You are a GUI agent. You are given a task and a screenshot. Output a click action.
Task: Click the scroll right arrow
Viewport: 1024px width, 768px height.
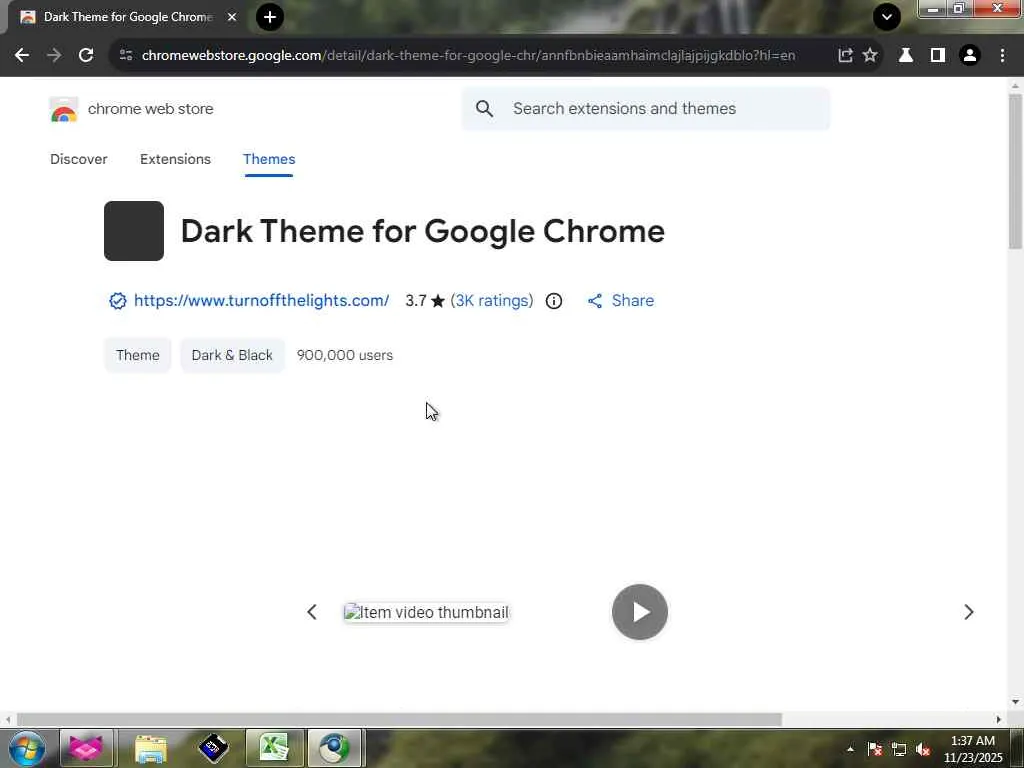click(x=999, y=720)
